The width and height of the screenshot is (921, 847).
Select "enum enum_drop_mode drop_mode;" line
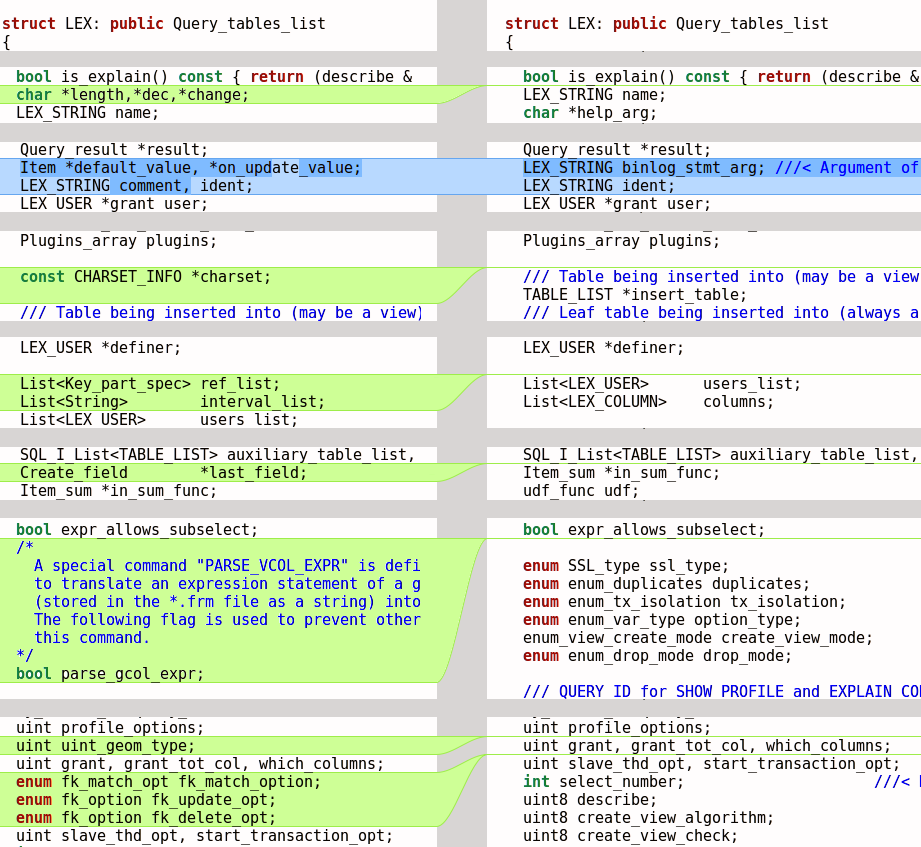point(657,656)
